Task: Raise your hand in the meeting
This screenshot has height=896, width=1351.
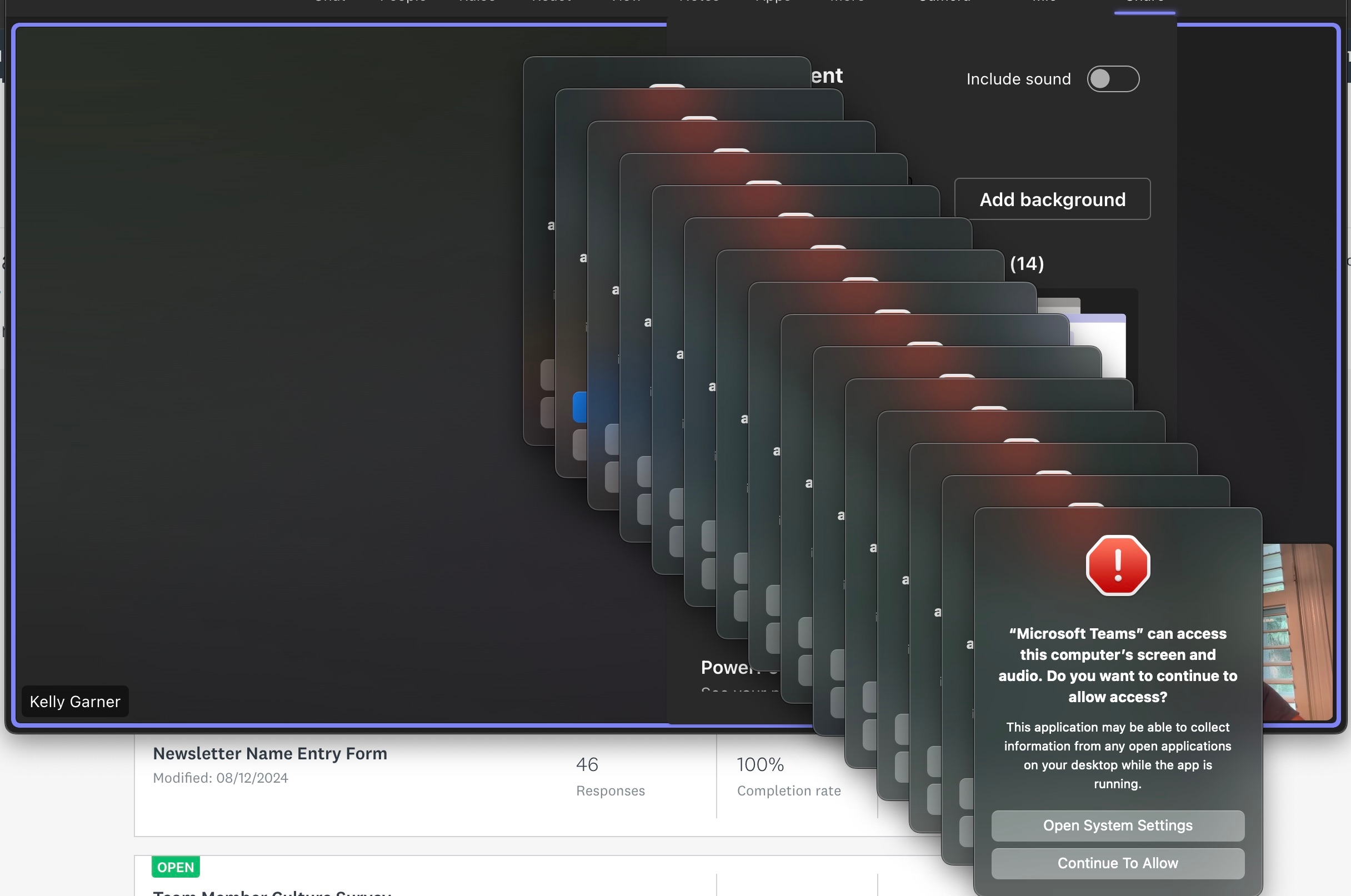Action: 477,3
